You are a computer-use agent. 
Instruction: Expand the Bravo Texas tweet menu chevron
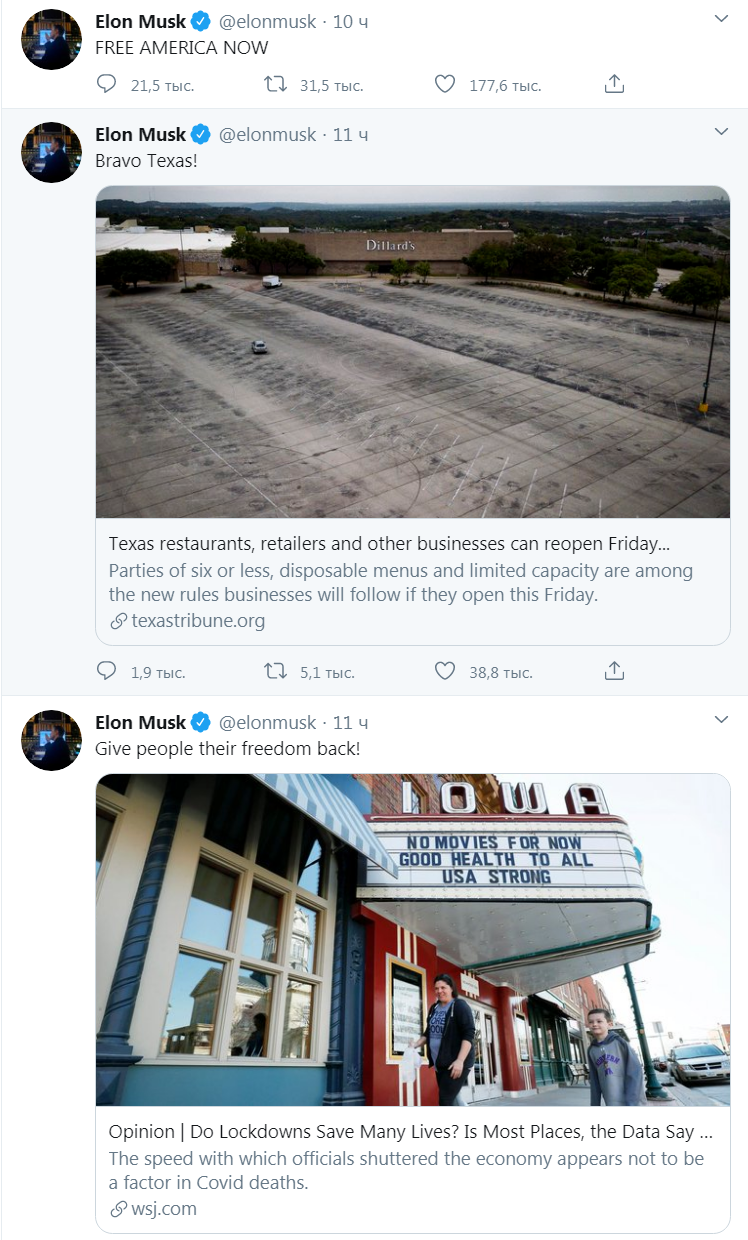click(721, 132)
